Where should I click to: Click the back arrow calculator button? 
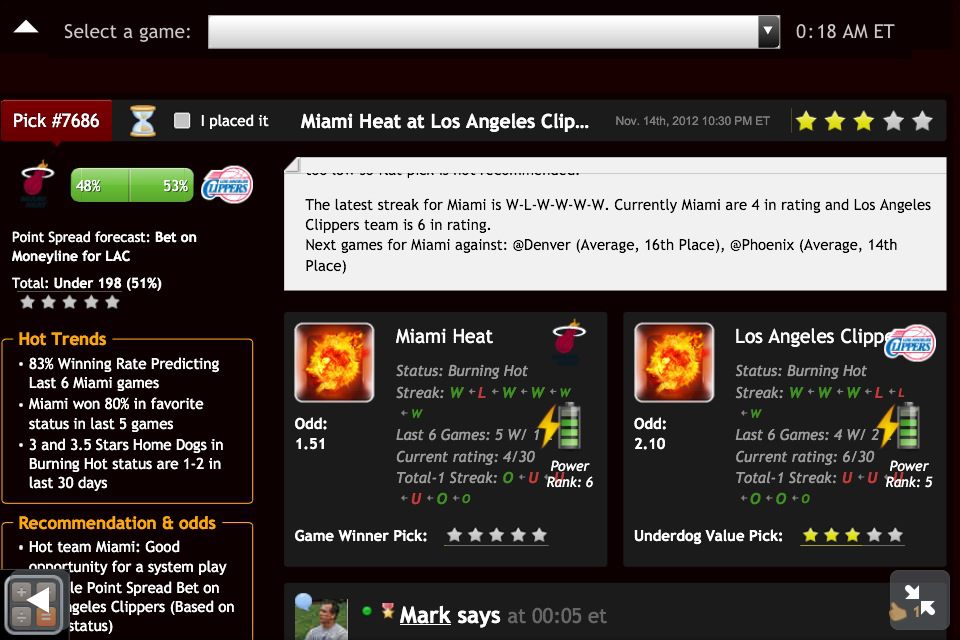point(34,603)
